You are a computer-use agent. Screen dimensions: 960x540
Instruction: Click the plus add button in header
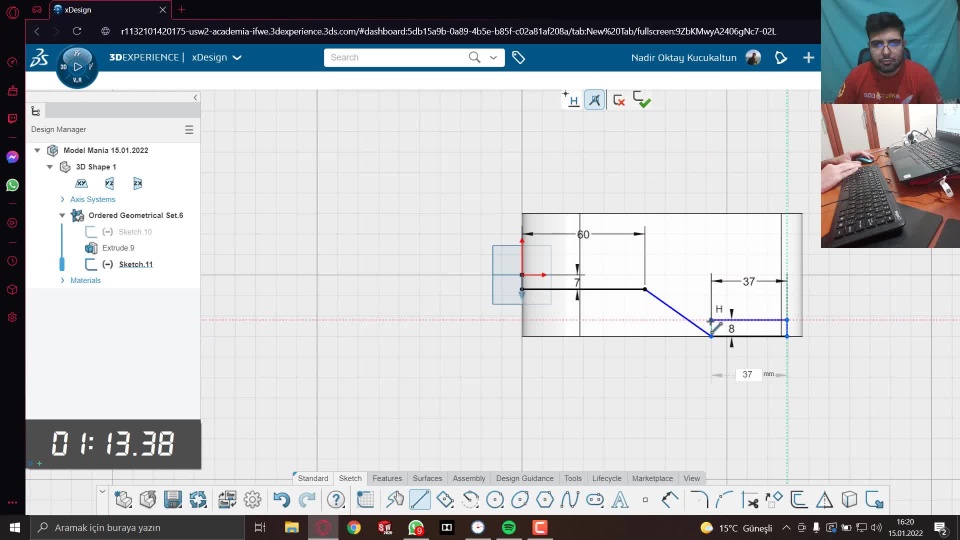click(x=809, y=58)
